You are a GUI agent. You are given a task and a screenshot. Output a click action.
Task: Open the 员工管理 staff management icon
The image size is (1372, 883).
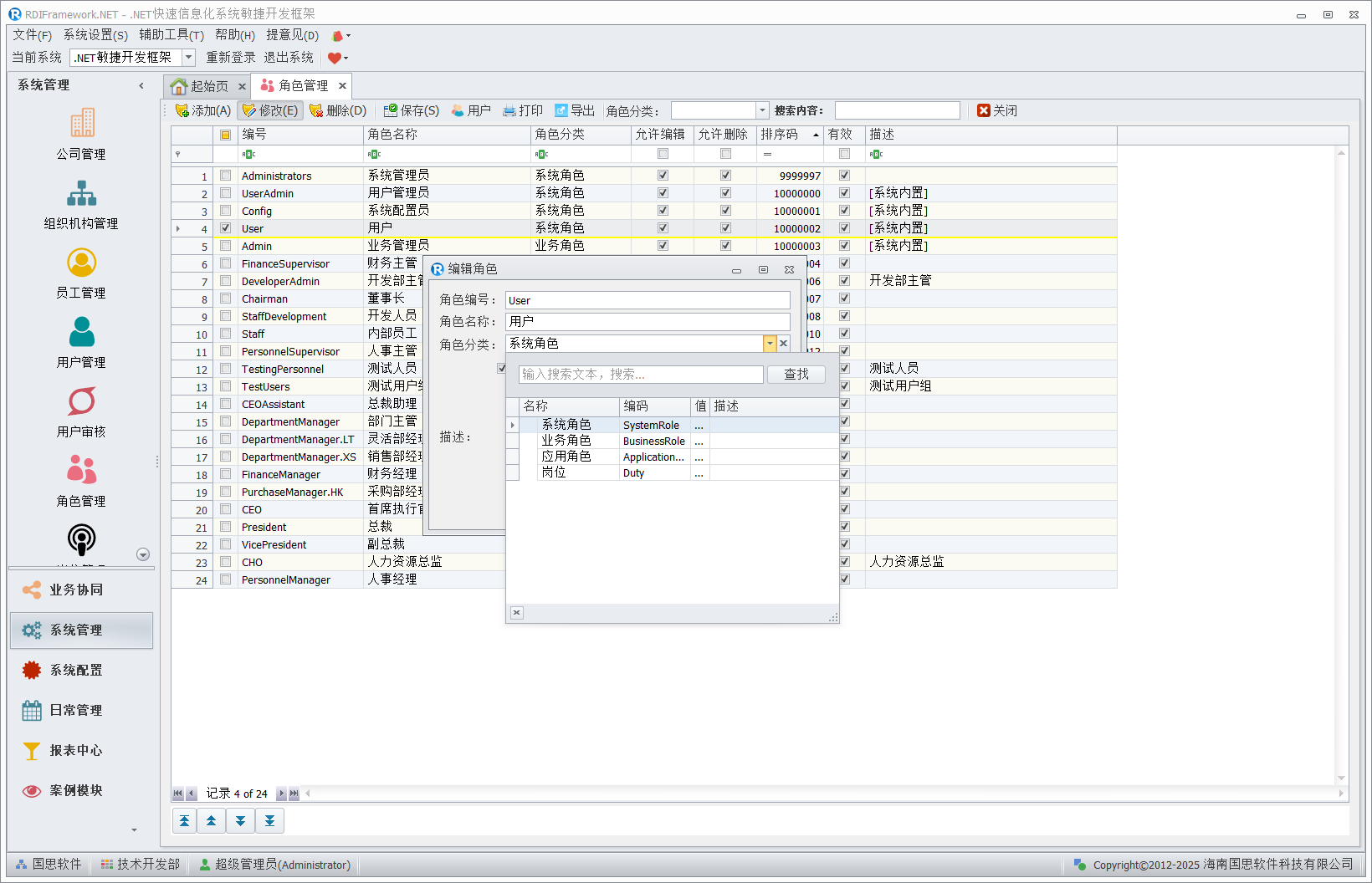coord(81,263)
